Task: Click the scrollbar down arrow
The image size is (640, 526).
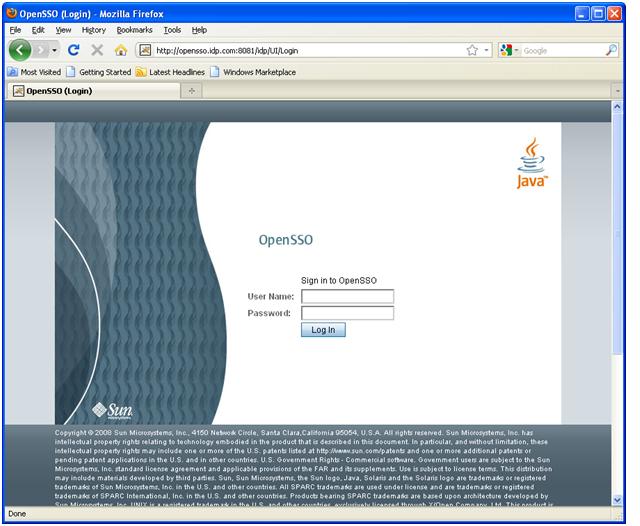Action: click(x=617, y=500)
